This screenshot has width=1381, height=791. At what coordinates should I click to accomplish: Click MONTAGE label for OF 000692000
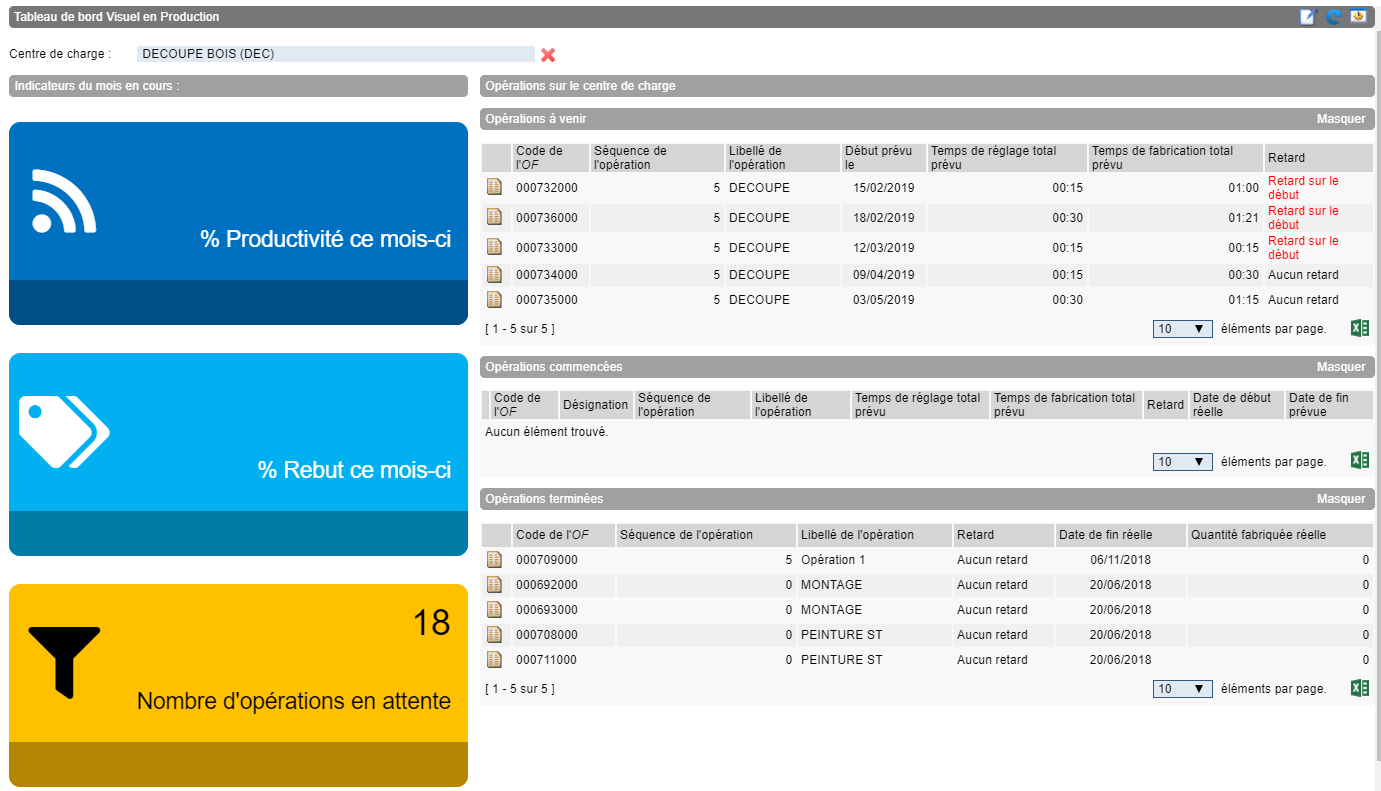click(831, 585)
